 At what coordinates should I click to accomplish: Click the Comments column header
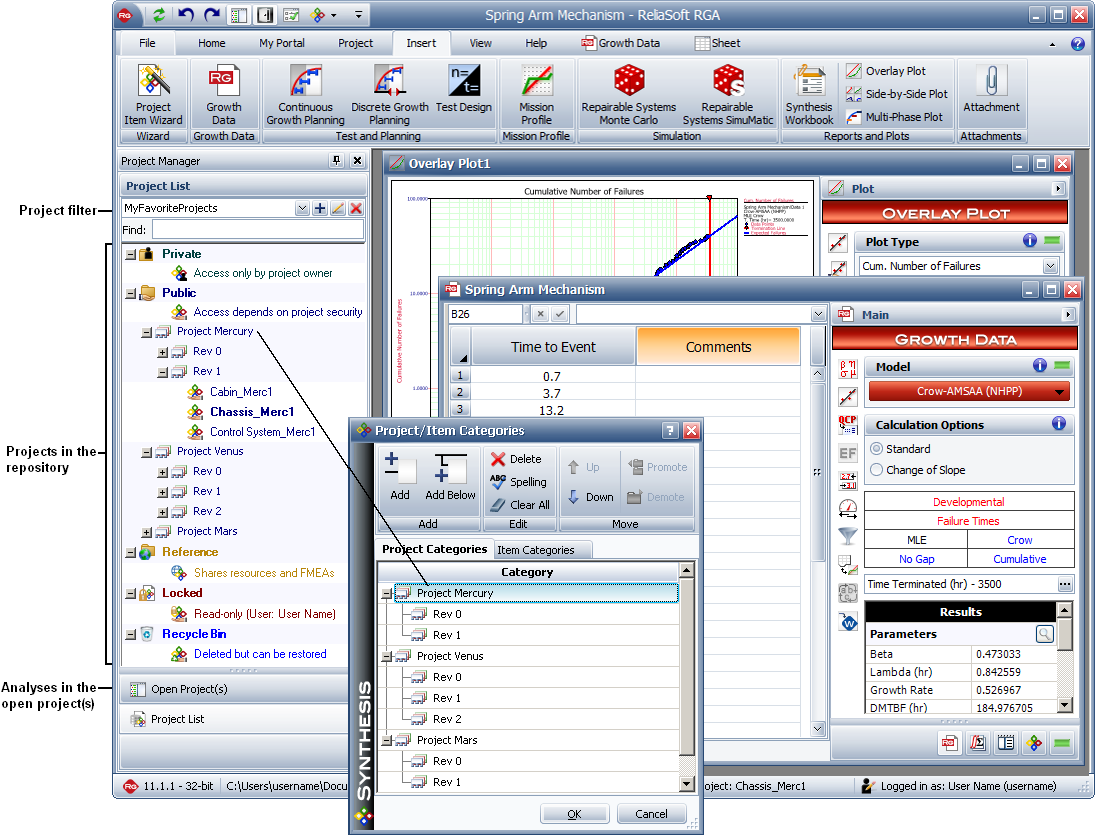719,347
